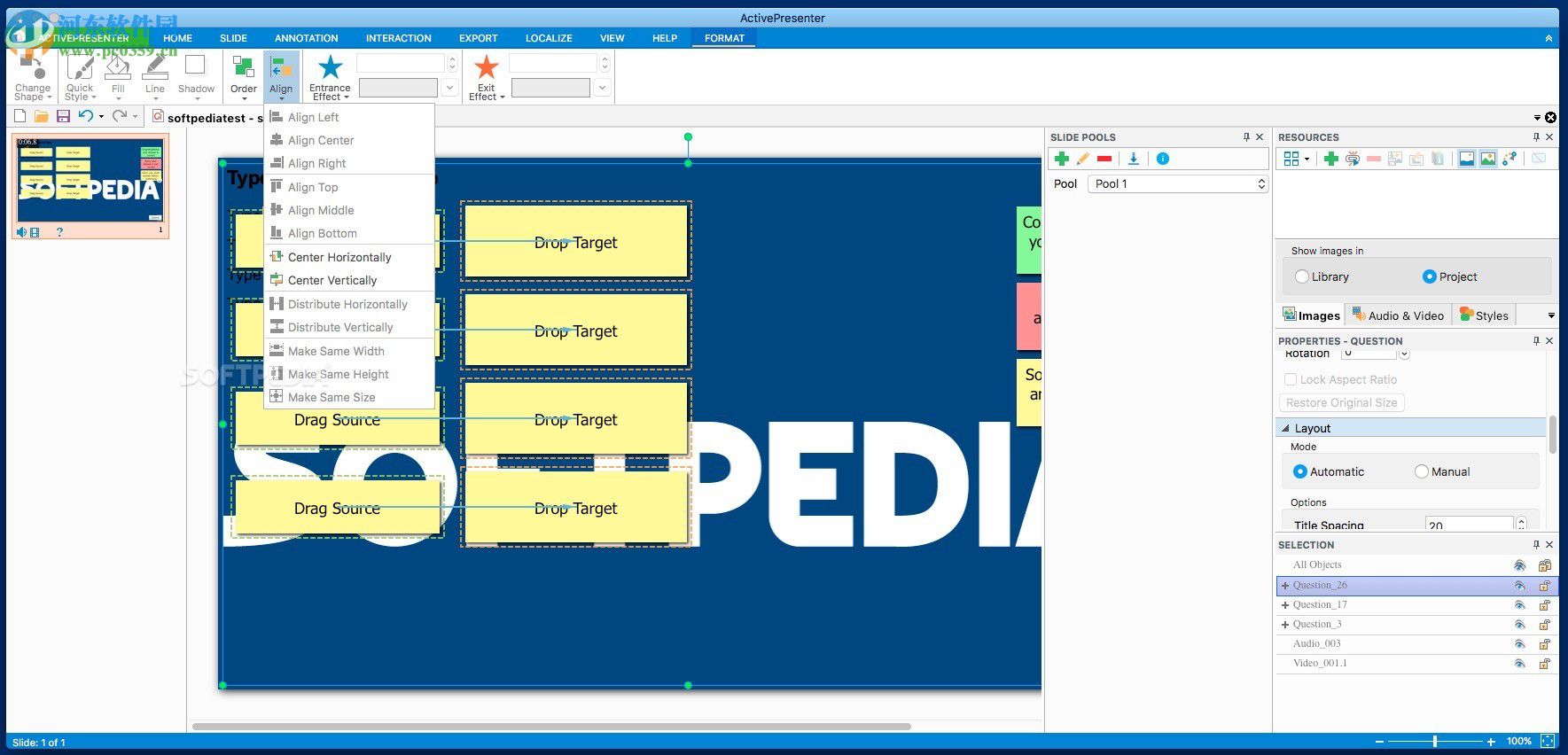Collapse the Layout section

1286,428
